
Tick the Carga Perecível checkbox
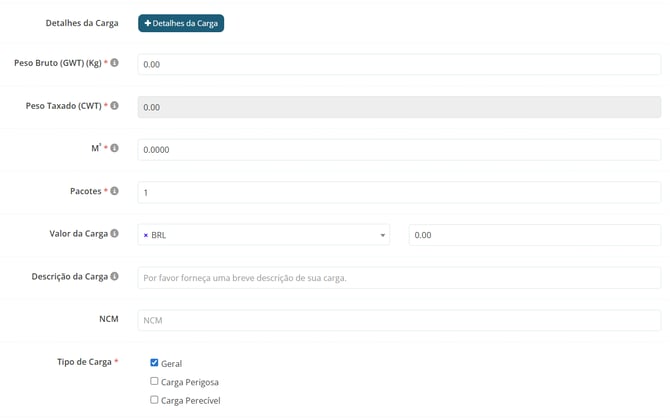click(154, 400)
